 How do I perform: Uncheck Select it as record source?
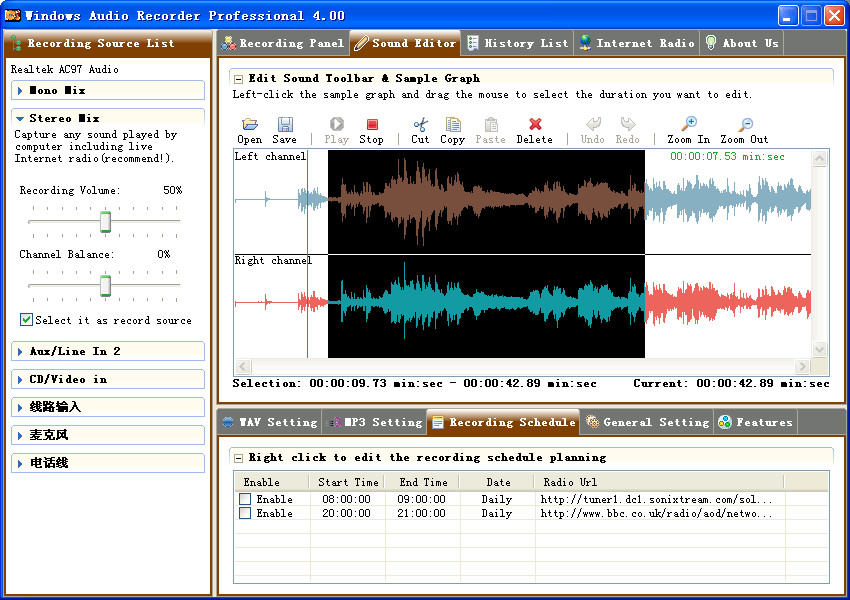pos(27,320)
